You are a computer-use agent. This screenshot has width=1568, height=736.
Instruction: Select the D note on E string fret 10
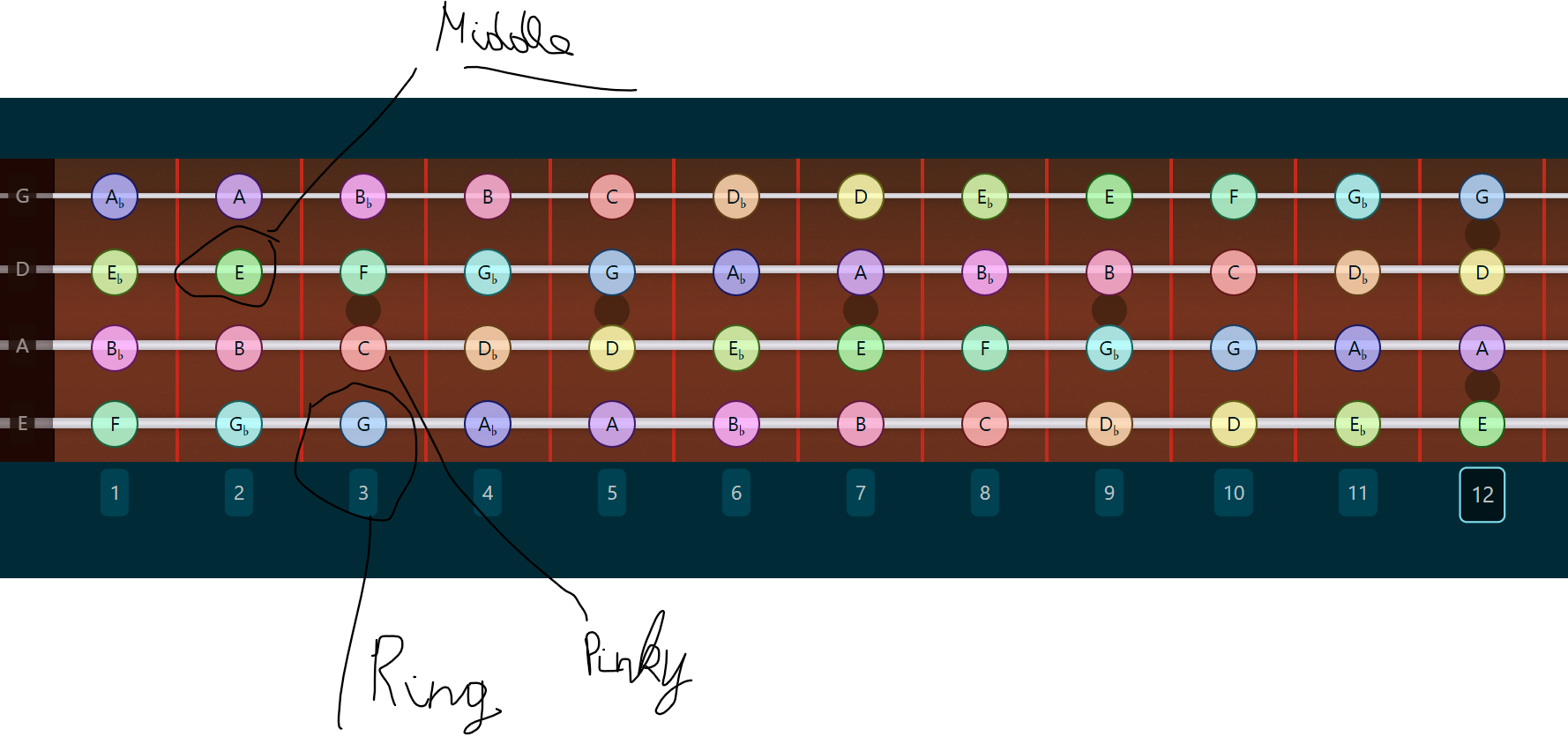tap(1234, 424)
